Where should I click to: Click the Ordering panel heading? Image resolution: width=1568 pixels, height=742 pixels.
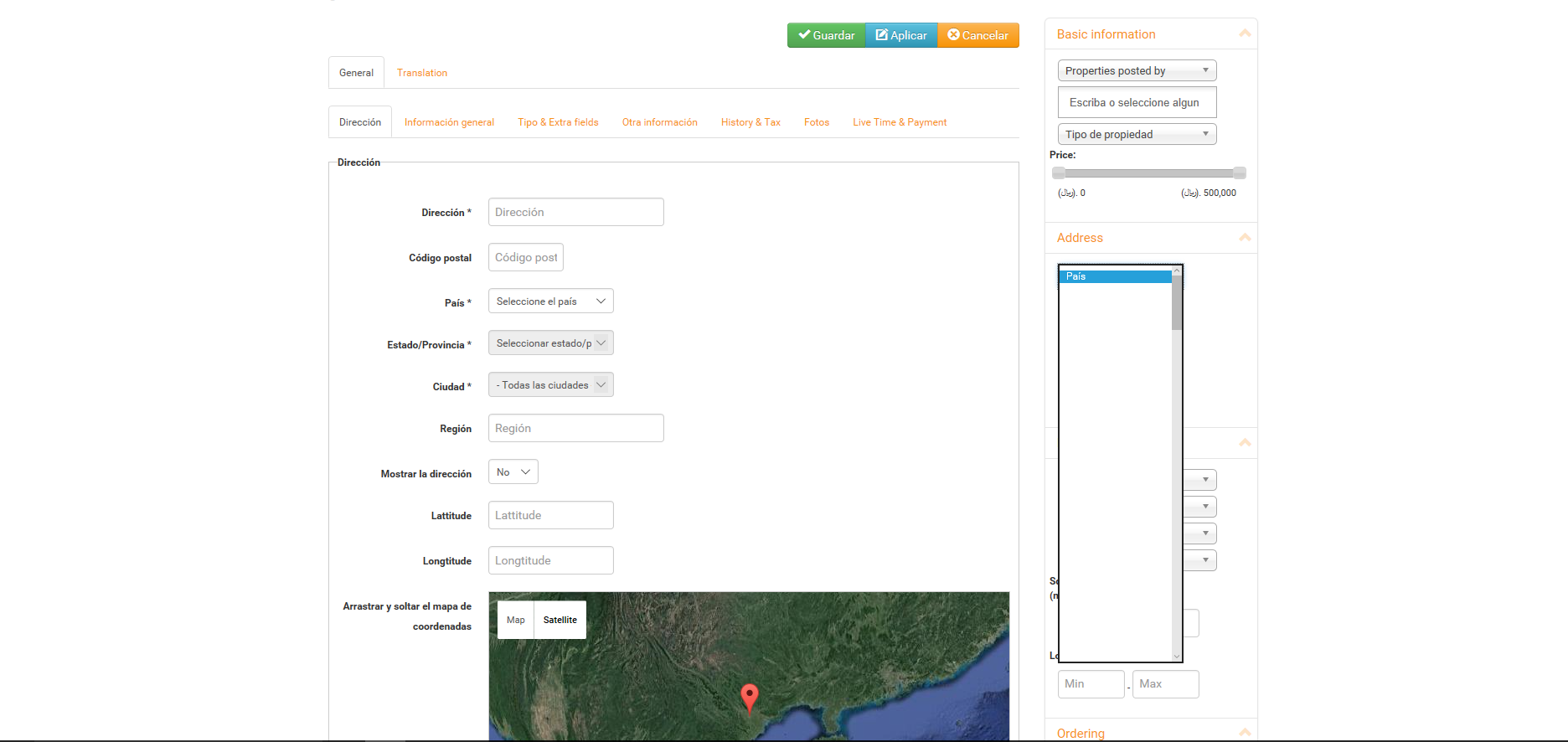click(x=1081, y=734)
